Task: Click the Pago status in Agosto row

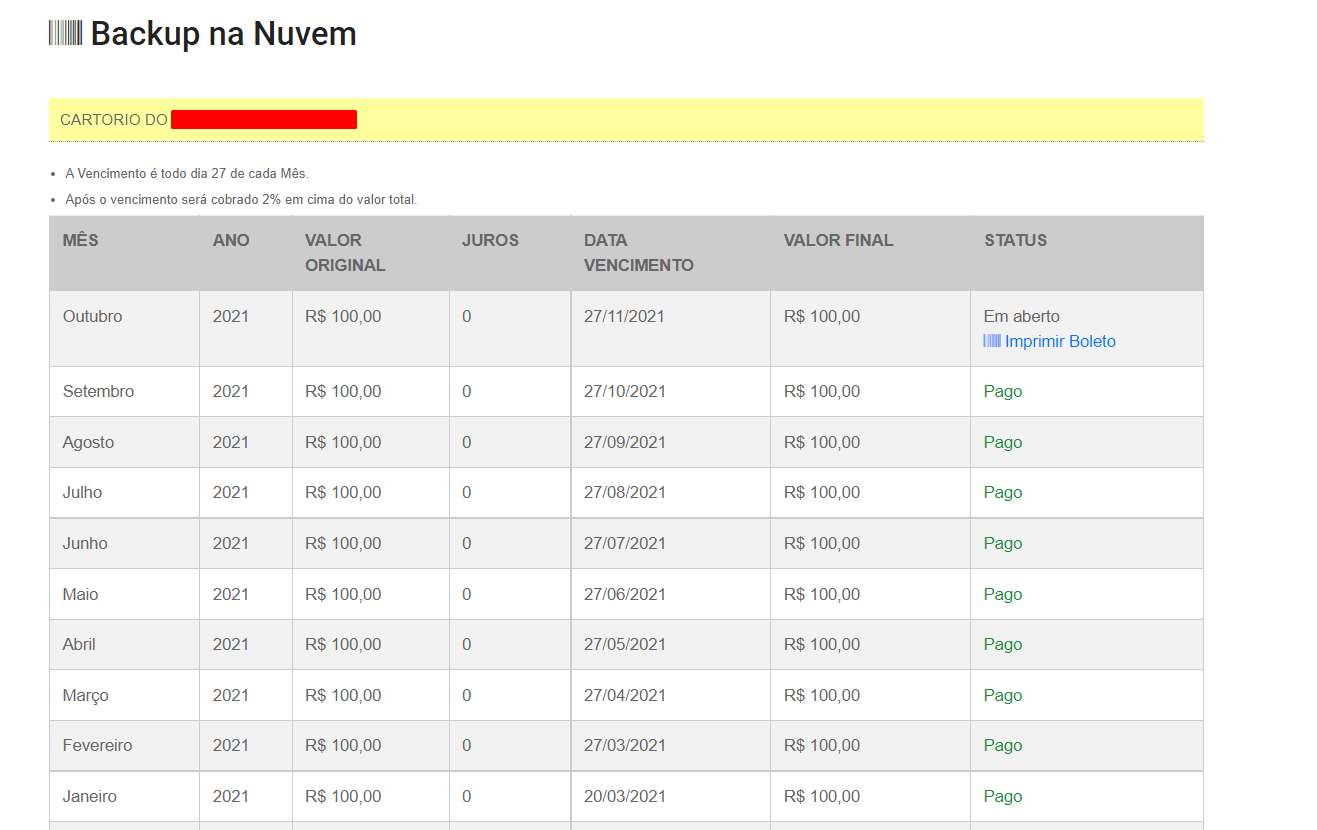Action: [1003, 442]
